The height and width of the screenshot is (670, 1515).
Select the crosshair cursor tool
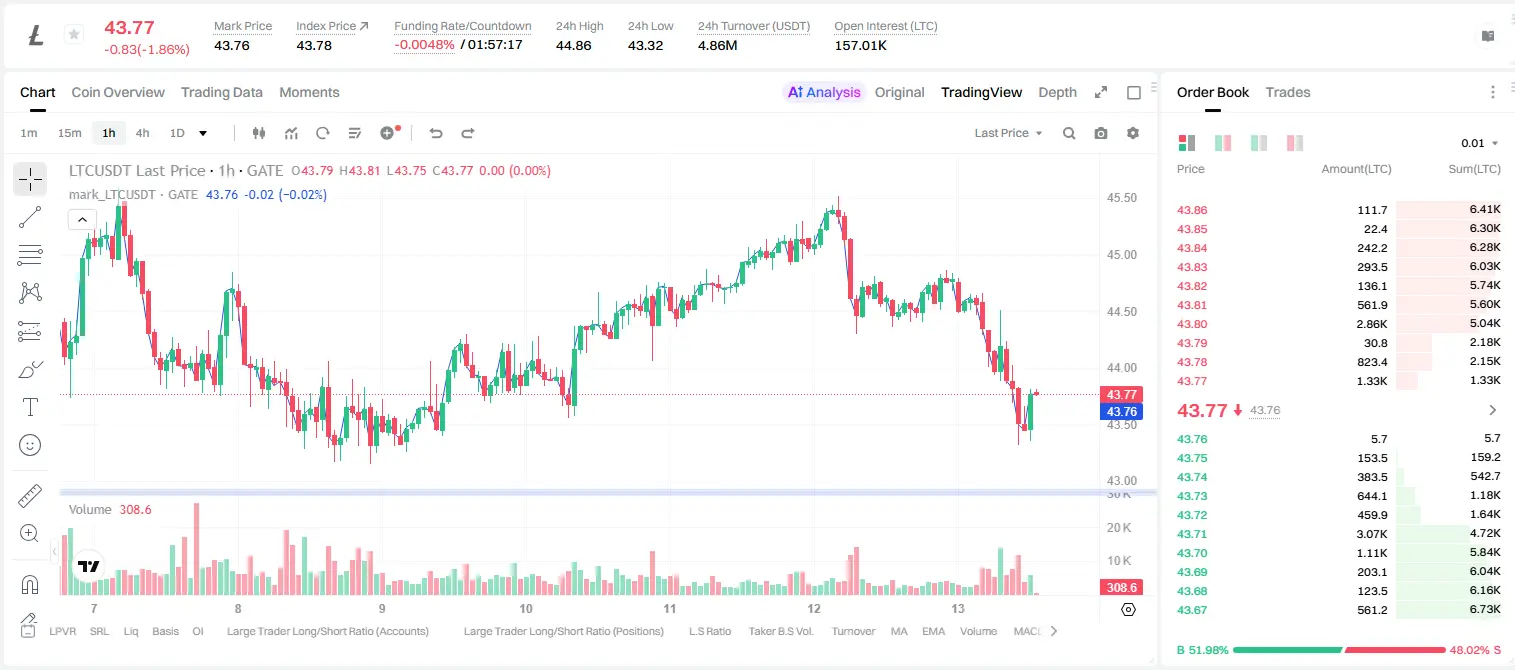coord(30,180)
